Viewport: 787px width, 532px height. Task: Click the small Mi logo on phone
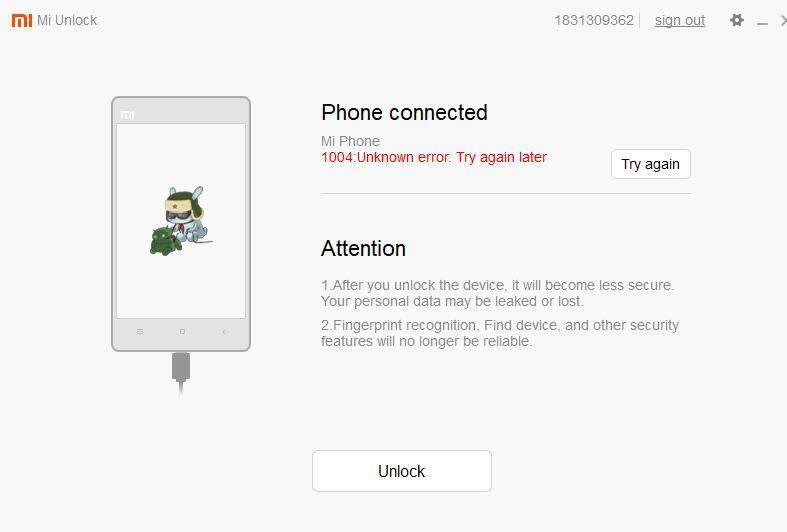(x=127, y=115)
